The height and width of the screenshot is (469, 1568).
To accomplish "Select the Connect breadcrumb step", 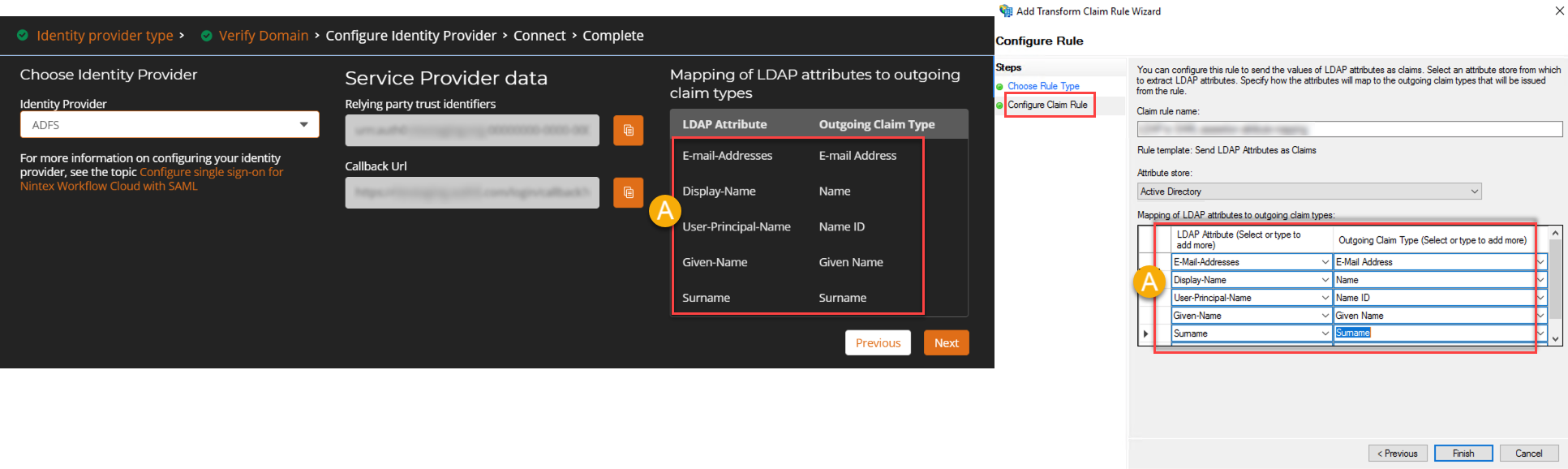I will [539, 36].
